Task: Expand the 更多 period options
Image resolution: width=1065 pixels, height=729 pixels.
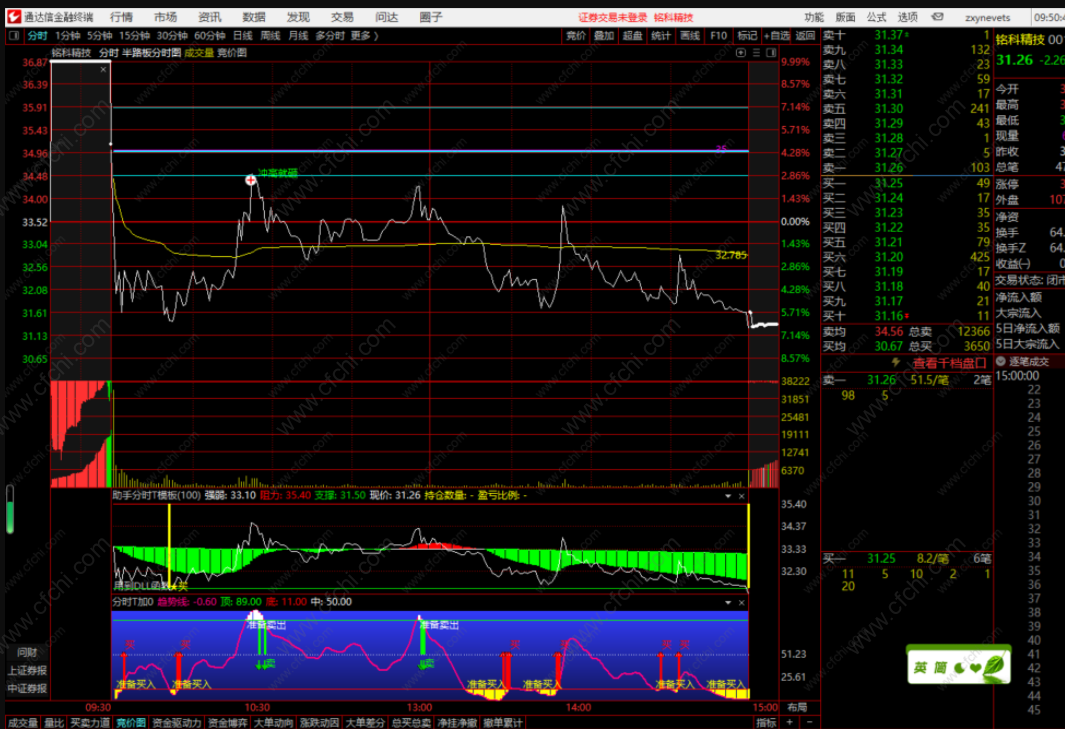Action: pyautogui.click(x=363, y=35)
